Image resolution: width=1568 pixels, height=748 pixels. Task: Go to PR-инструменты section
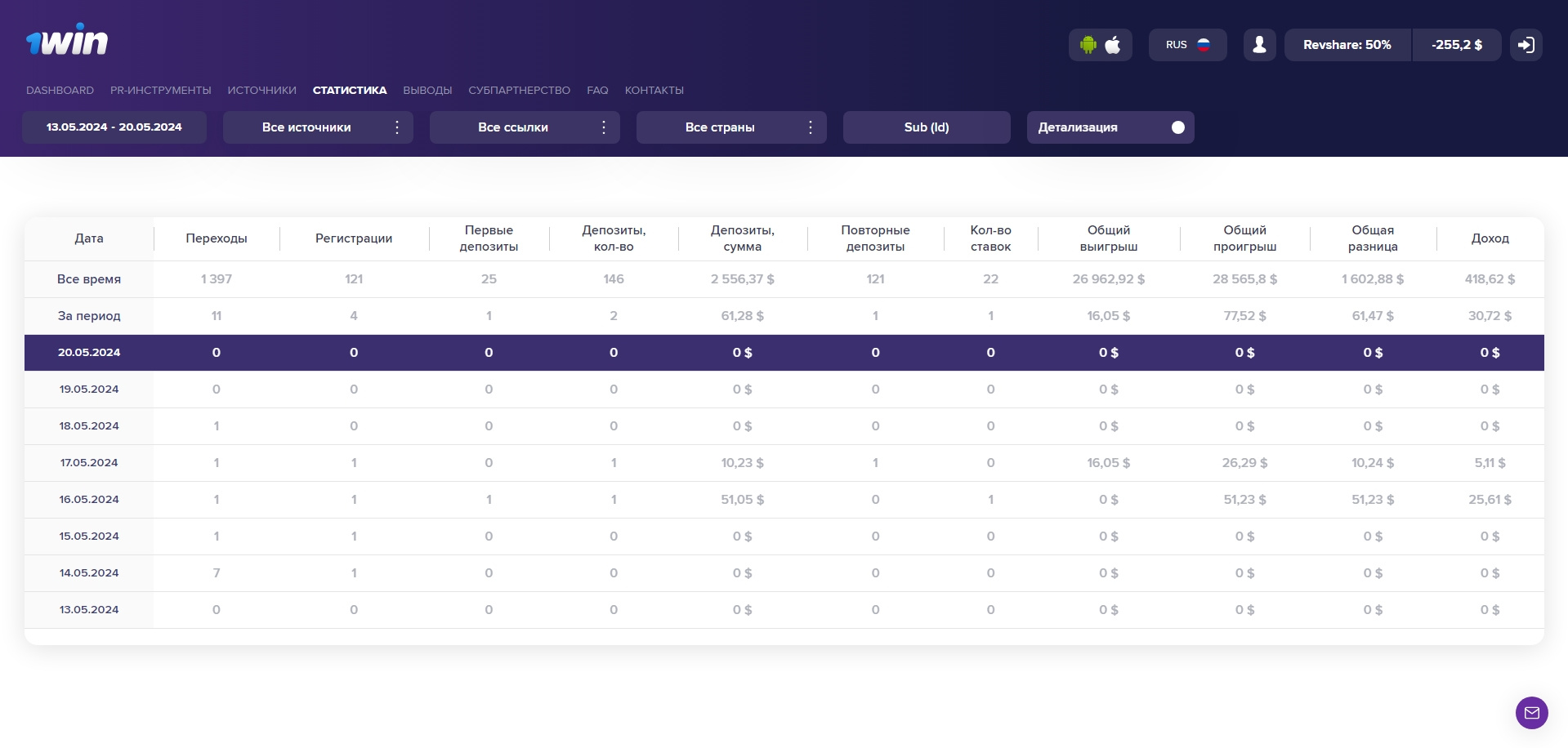tap(160, 91)
